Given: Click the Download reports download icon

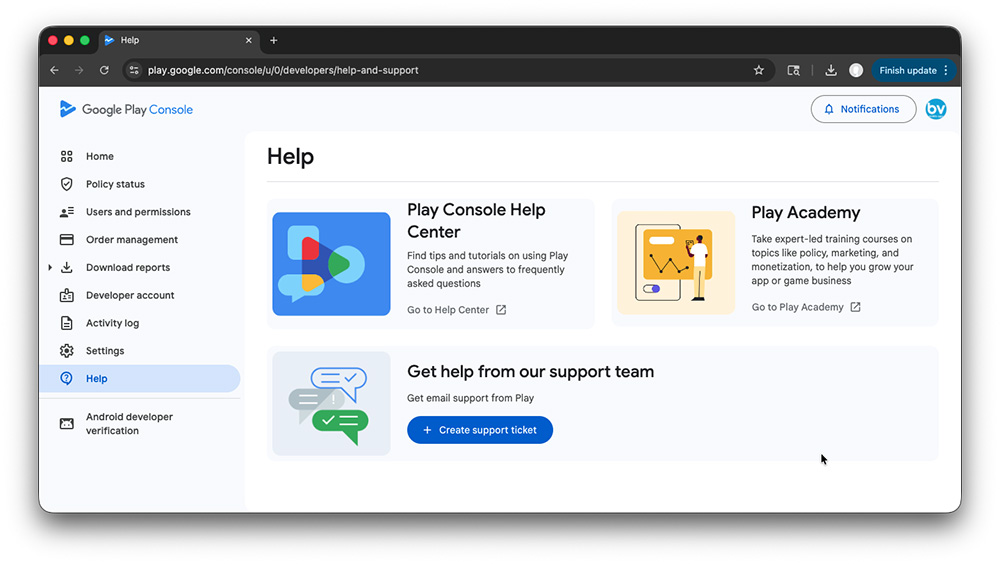Looking at the screenshot, I should pos(66,267).
